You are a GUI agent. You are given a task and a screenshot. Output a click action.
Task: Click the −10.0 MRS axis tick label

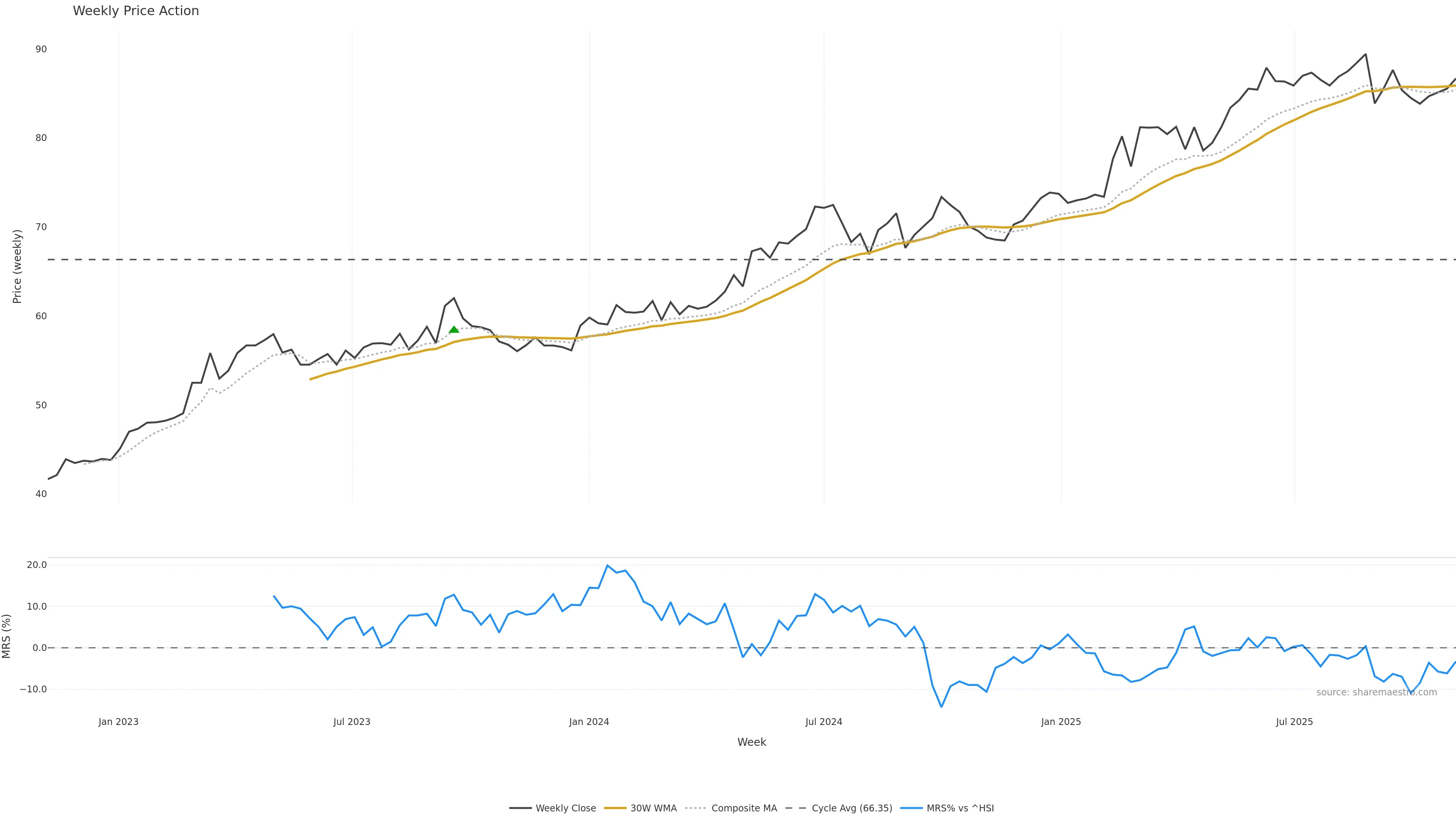click(x=33, y=689)
